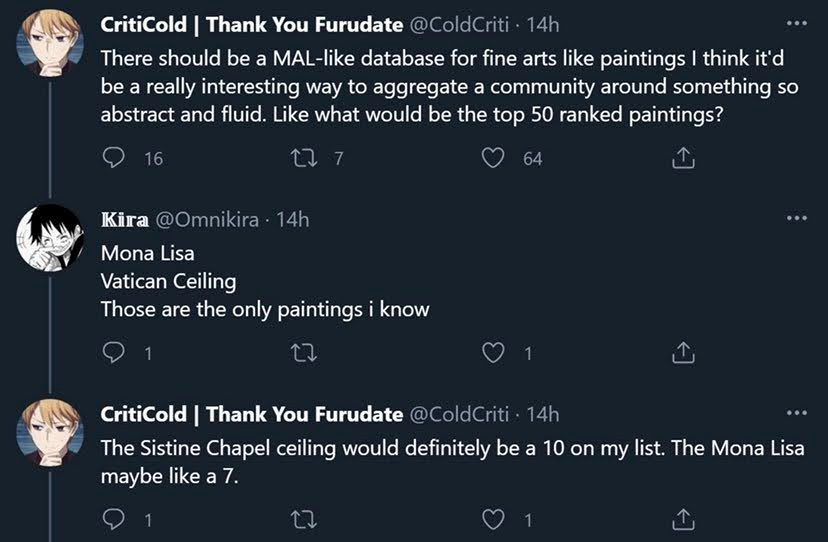Reply to the first CritiCold tweet
This screenshot has width=828, height=542.
click(115, 158)
